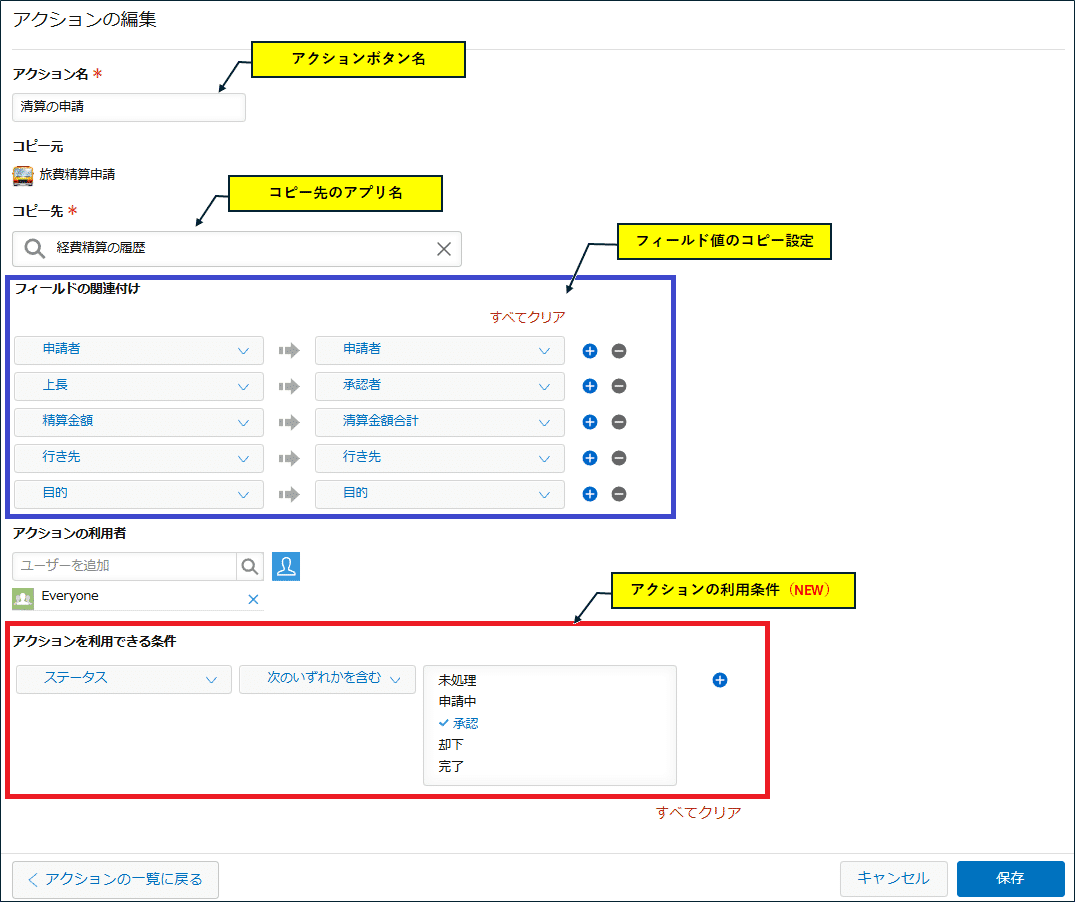This screenshot has height=902, width=1075.
Task: Open the user picker icon beside search
Action: 286,566
